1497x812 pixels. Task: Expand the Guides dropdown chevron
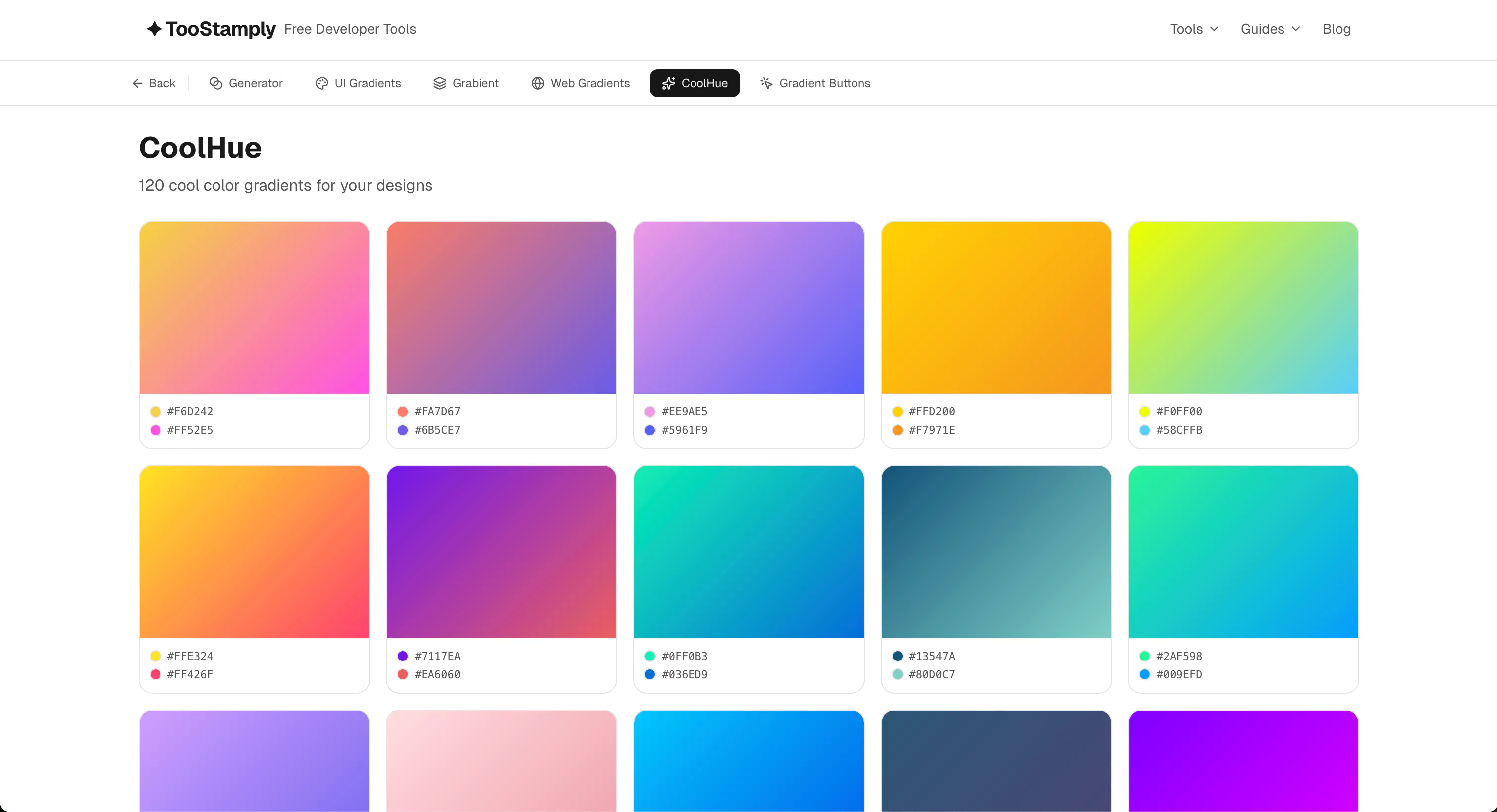point(1296,29)
